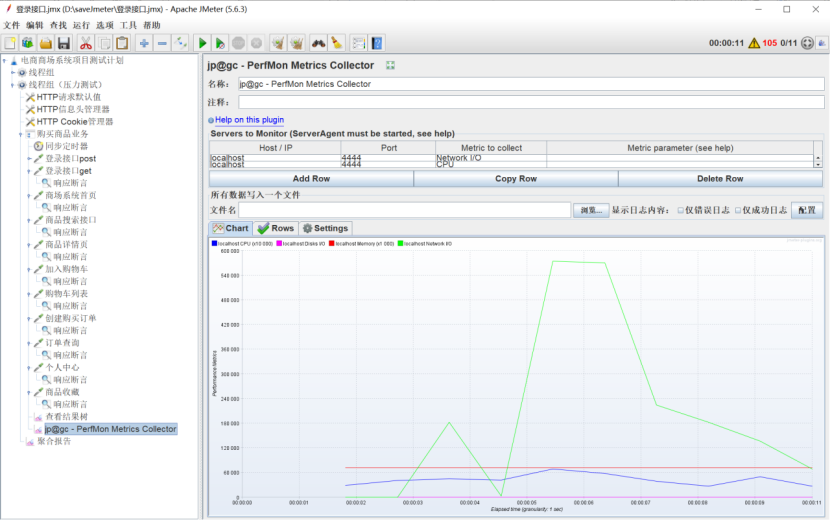Click the Add Row button

tap(311, 179)
